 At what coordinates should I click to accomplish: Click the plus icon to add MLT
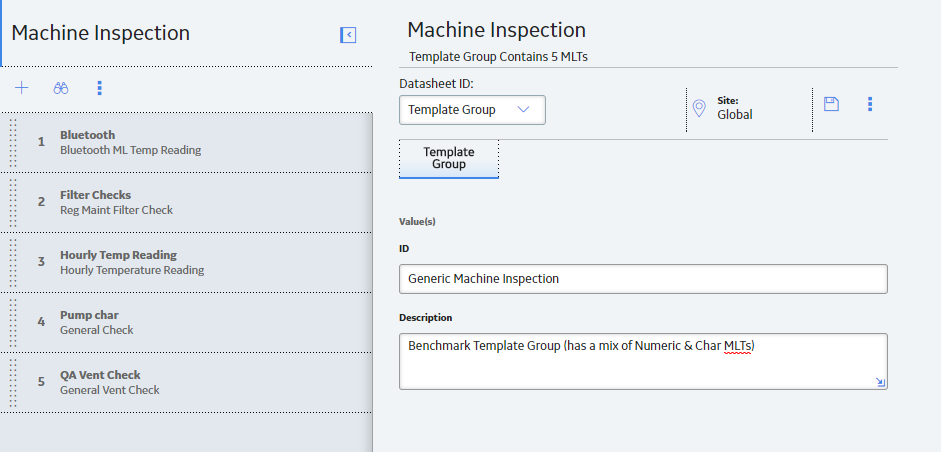(22, 88)
